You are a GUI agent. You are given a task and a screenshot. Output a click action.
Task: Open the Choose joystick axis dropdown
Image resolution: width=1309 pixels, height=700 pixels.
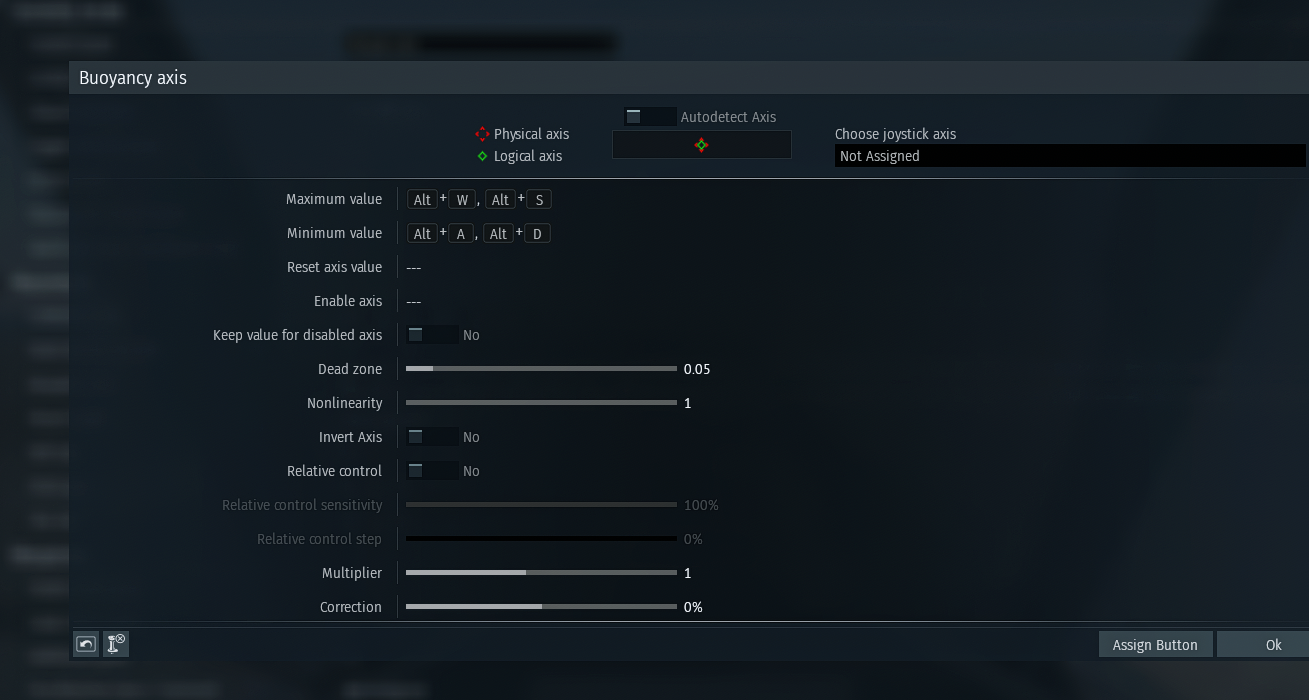(x=1070, y=156)
